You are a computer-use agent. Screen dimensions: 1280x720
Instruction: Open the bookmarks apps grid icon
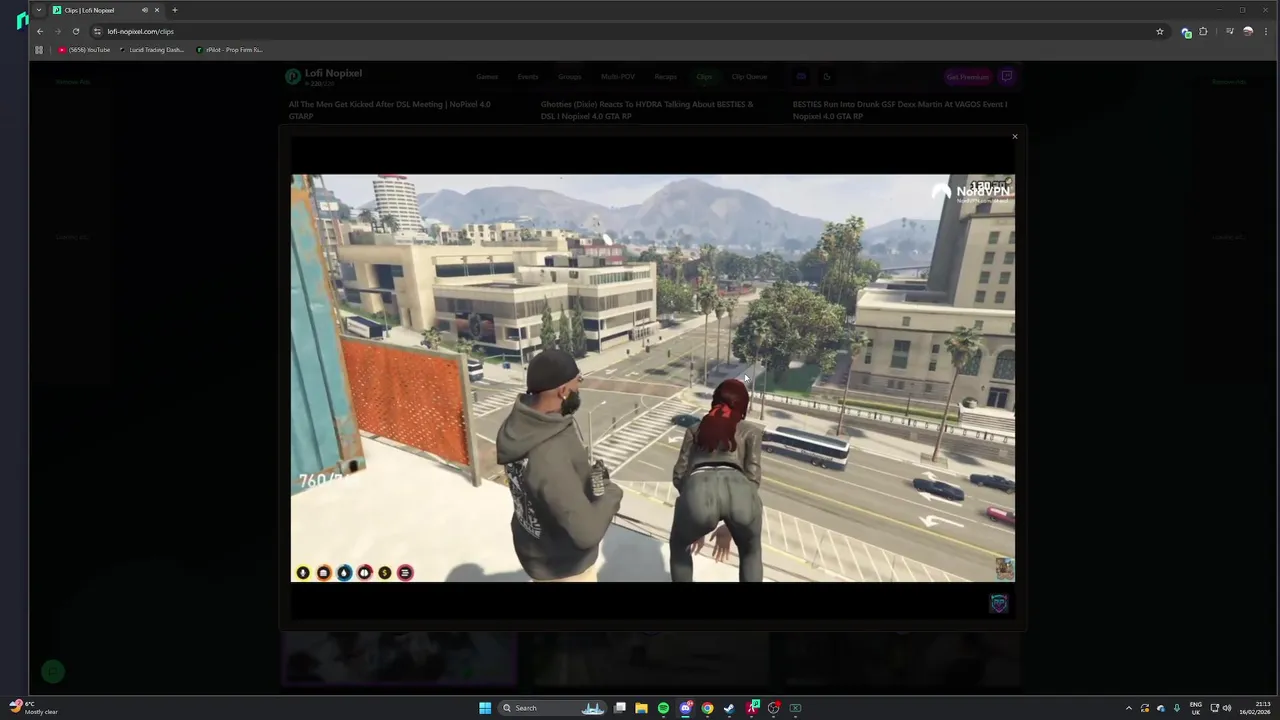(x=39, y=50)
